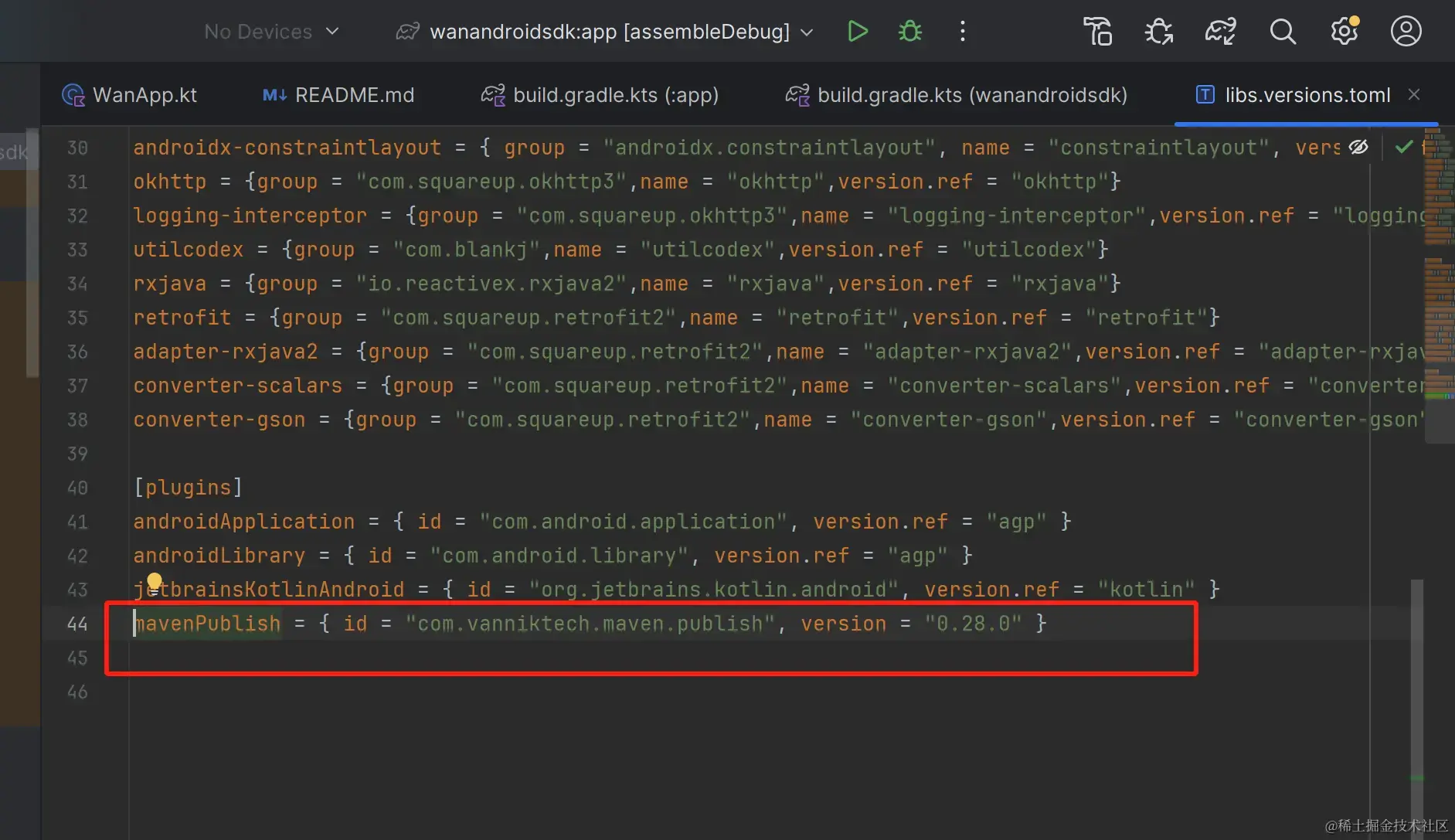1455x840 pixels.
Task: Switch to README.md tab
Action: (338, 95)
